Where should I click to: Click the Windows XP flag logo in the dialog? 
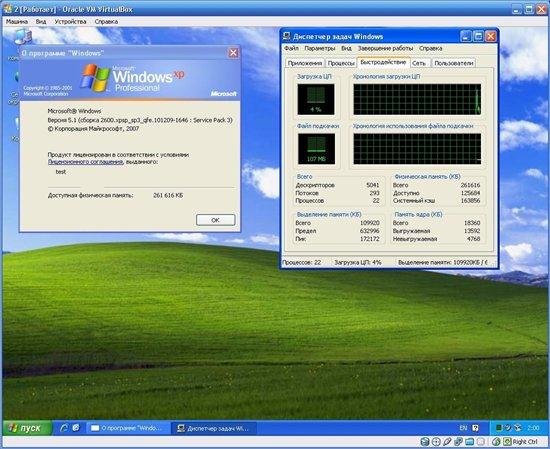coord(94,78)
